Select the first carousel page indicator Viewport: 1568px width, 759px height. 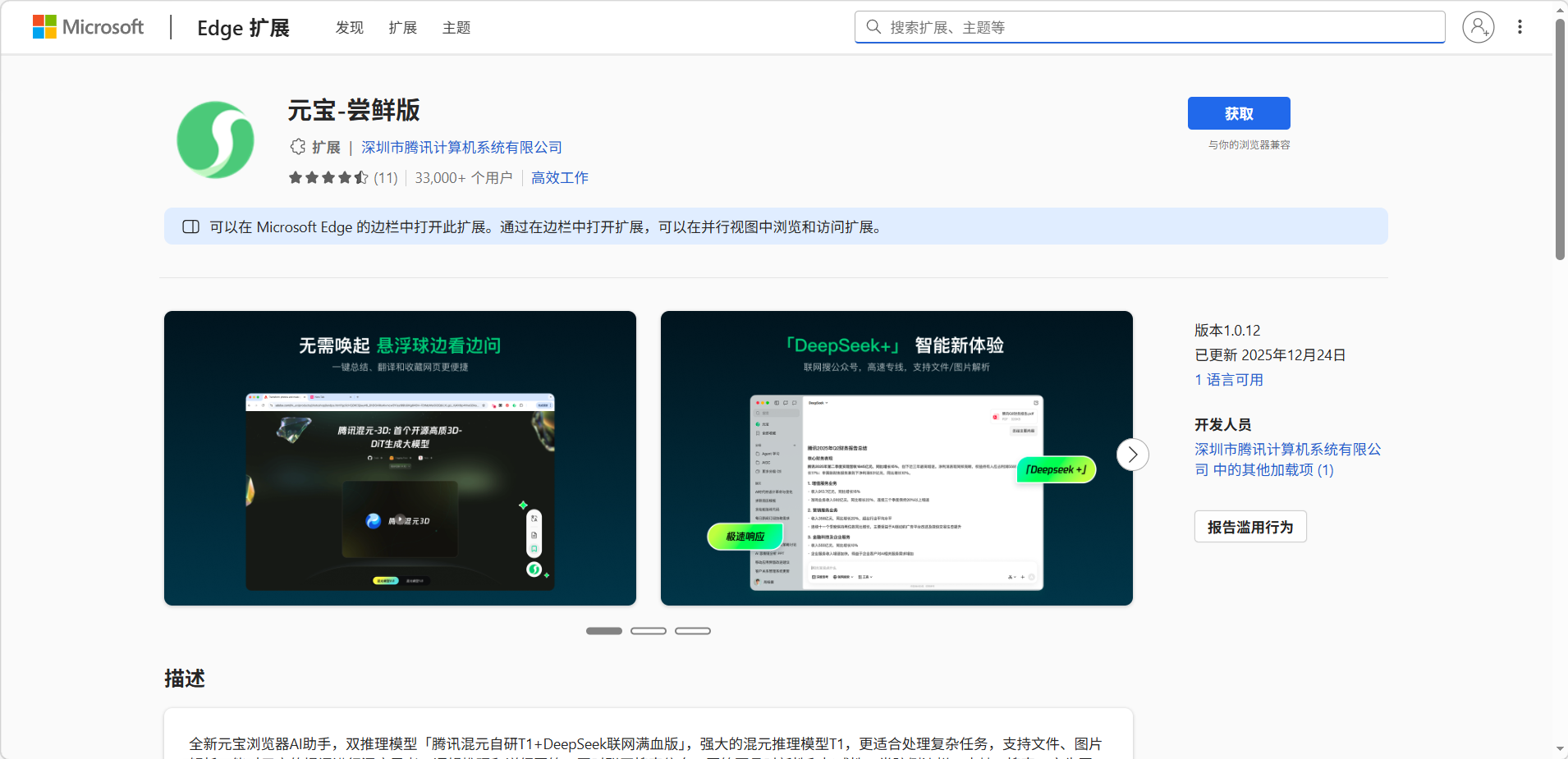click(604, 631)
